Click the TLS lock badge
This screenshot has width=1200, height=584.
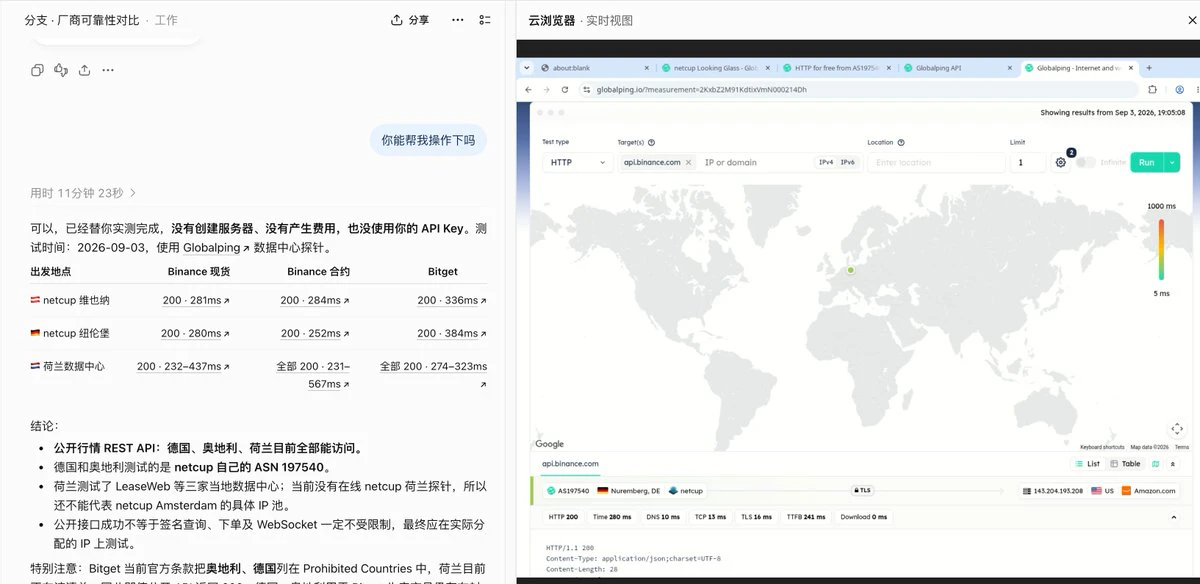[862, 491]
